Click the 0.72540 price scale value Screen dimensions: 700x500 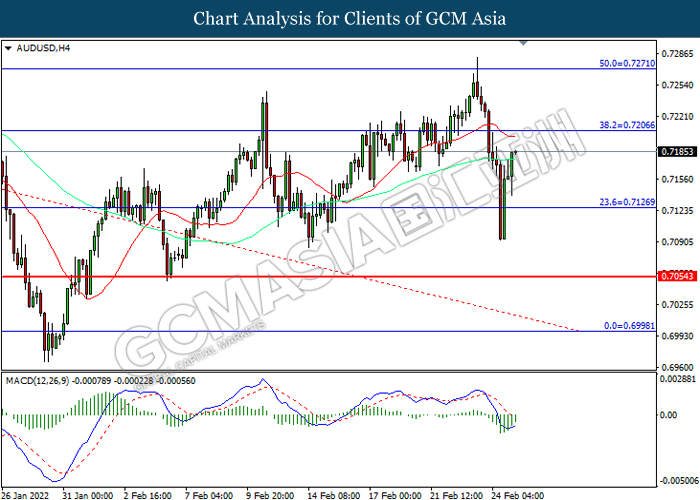pos(677,85)
